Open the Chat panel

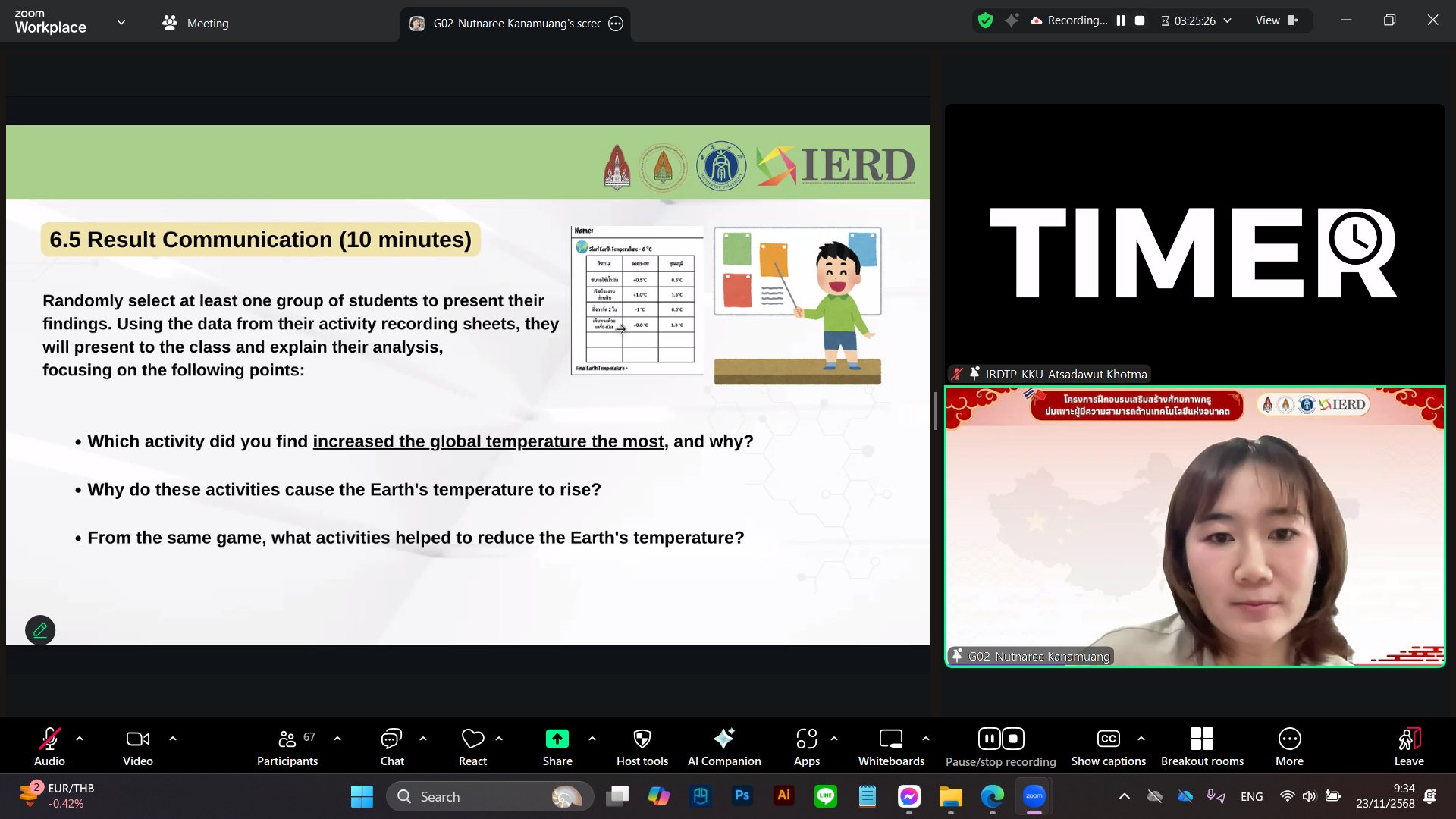pos(391,747)
